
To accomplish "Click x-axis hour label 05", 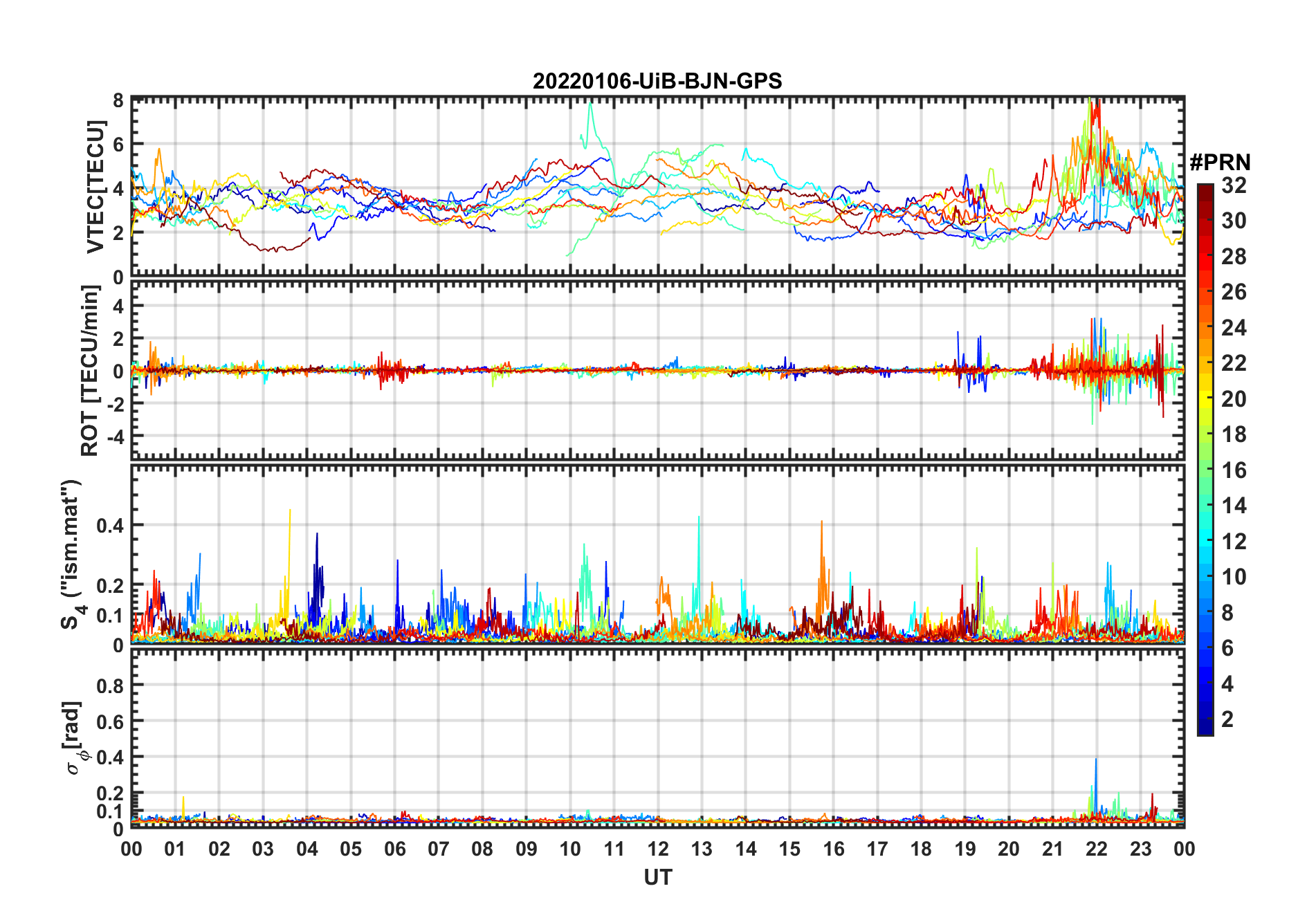I will (351, 849).
